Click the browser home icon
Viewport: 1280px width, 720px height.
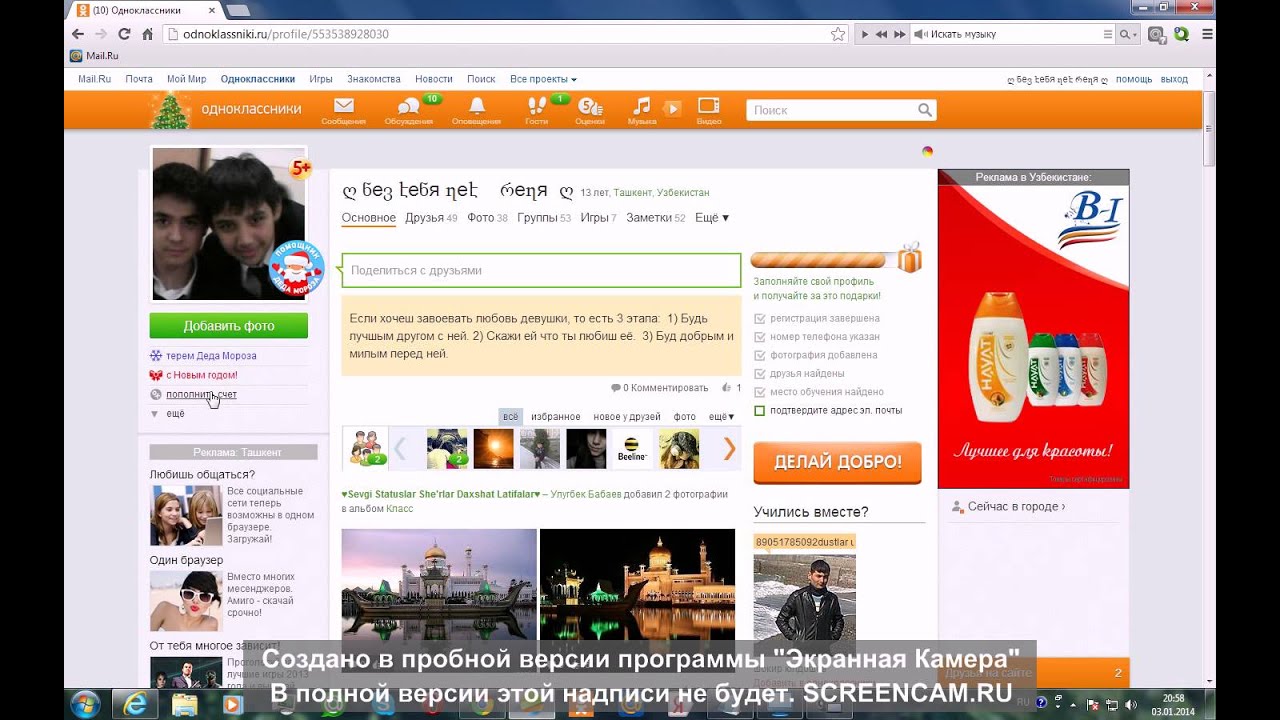point(147,34)
